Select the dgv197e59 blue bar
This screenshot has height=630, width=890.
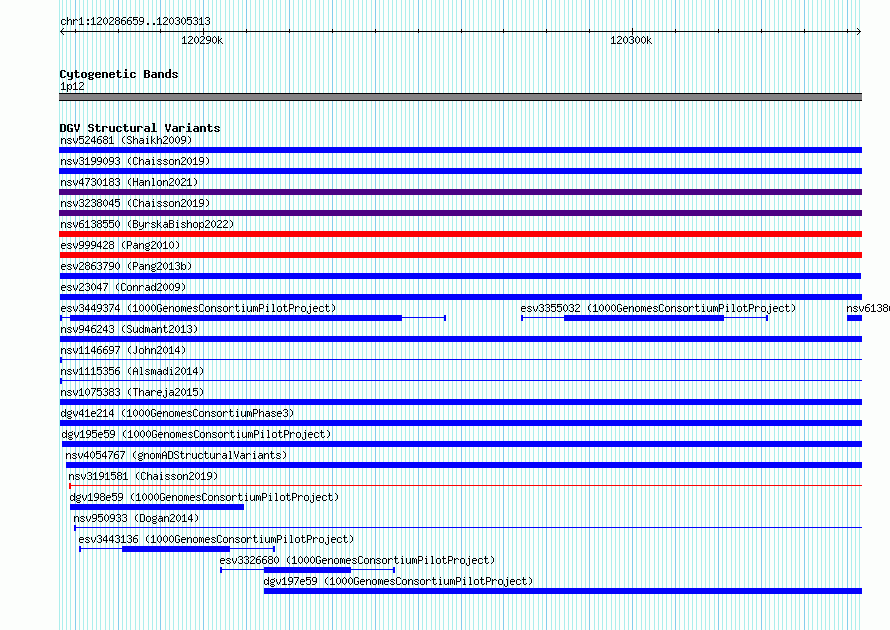point(563,591)
